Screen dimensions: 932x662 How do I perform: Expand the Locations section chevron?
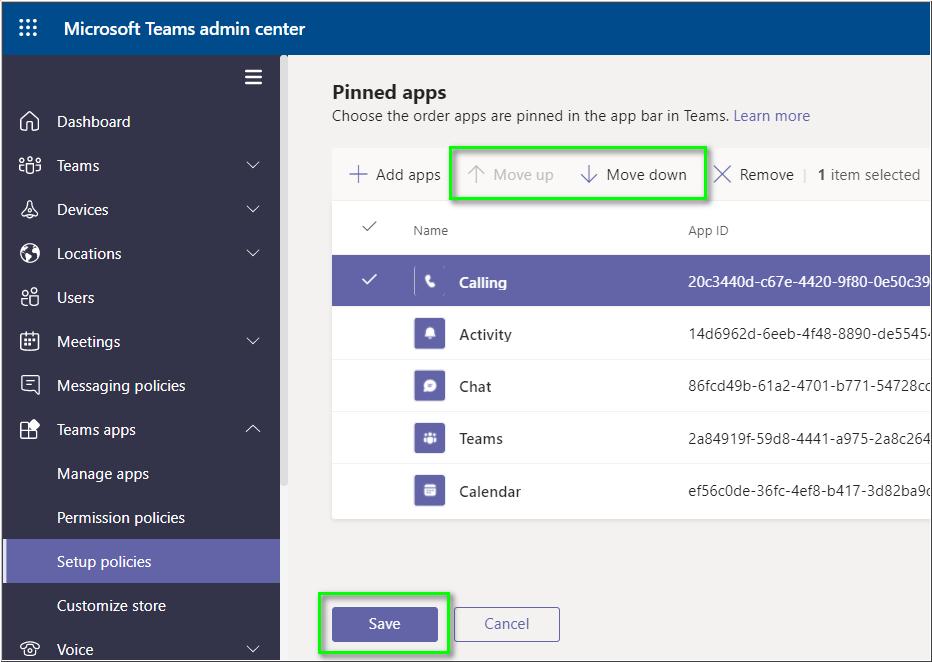tap(253, 253)
